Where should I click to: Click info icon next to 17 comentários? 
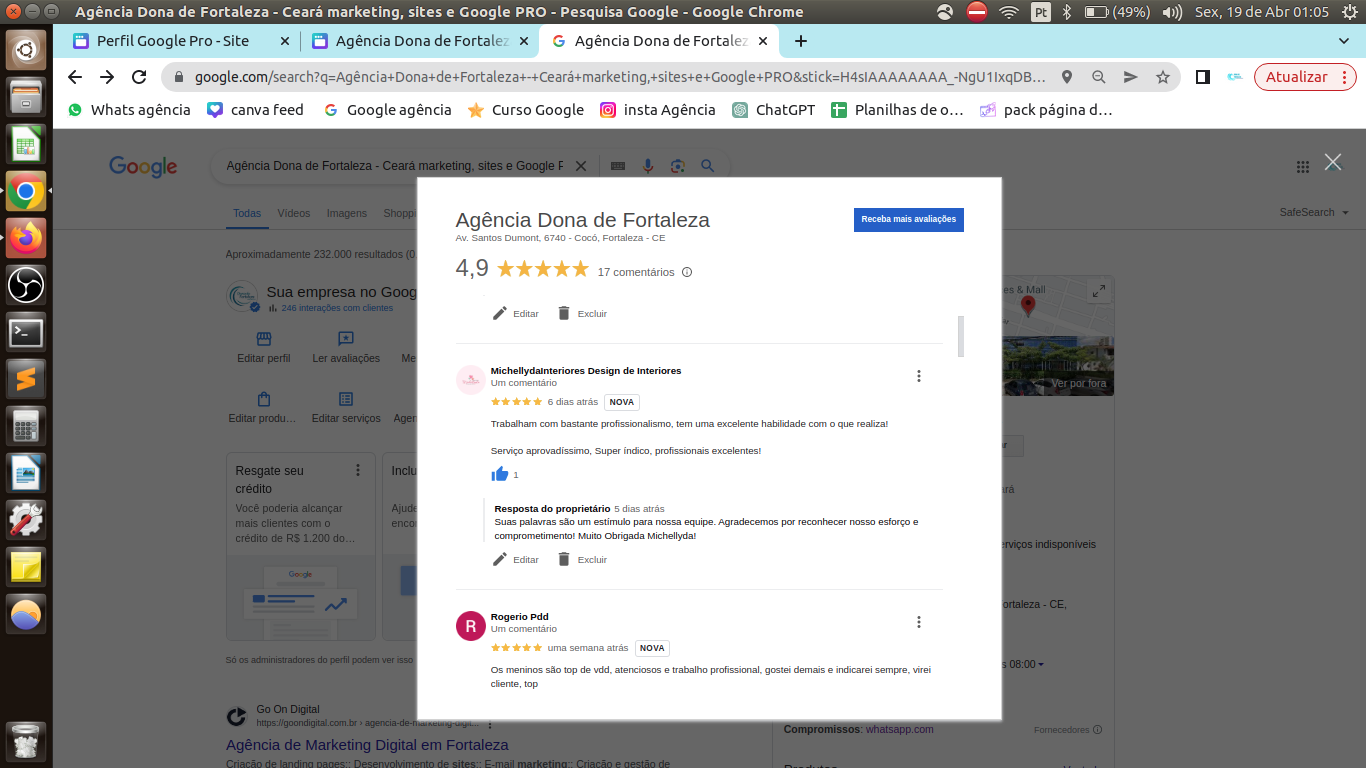687,272
